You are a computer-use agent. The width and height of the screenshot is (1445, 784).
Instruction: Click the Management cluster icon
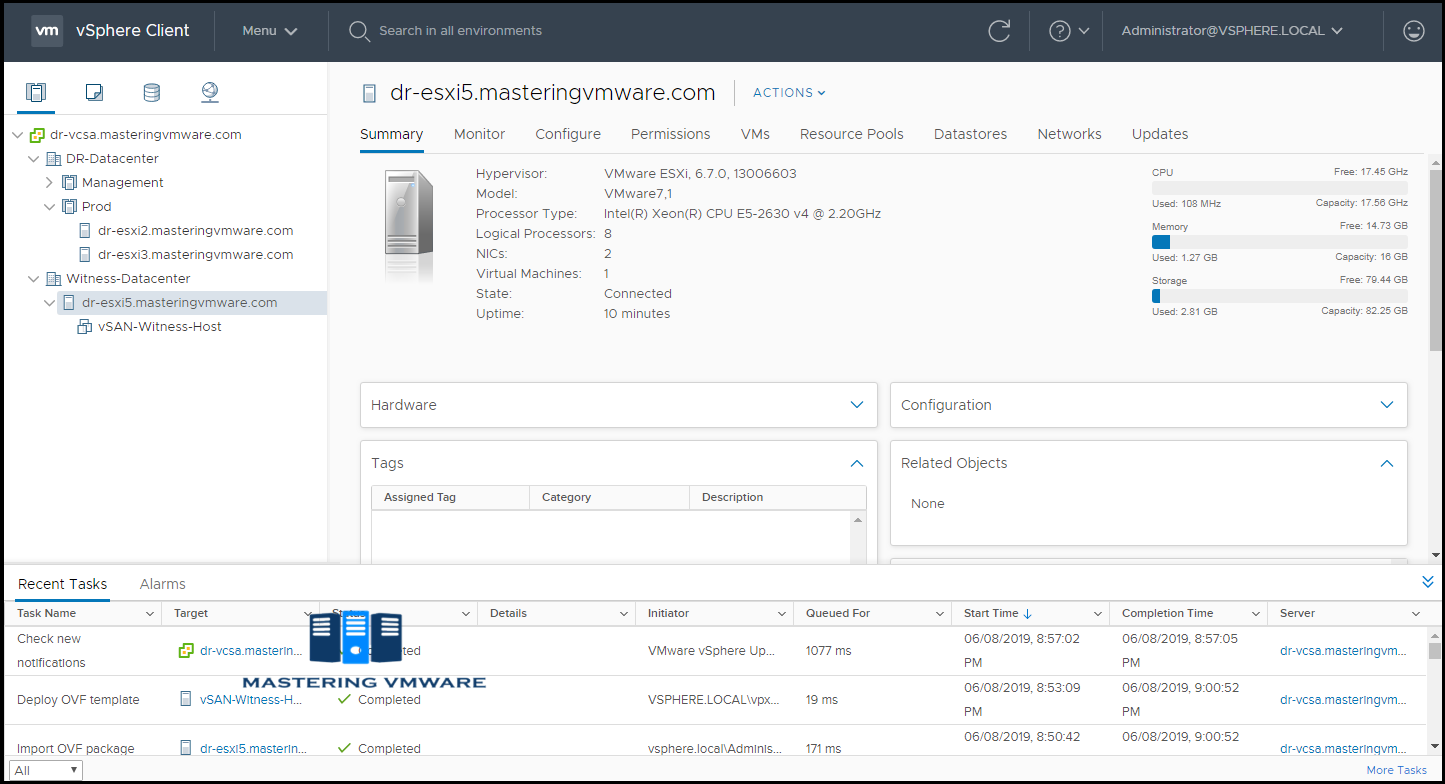(69, 183)
